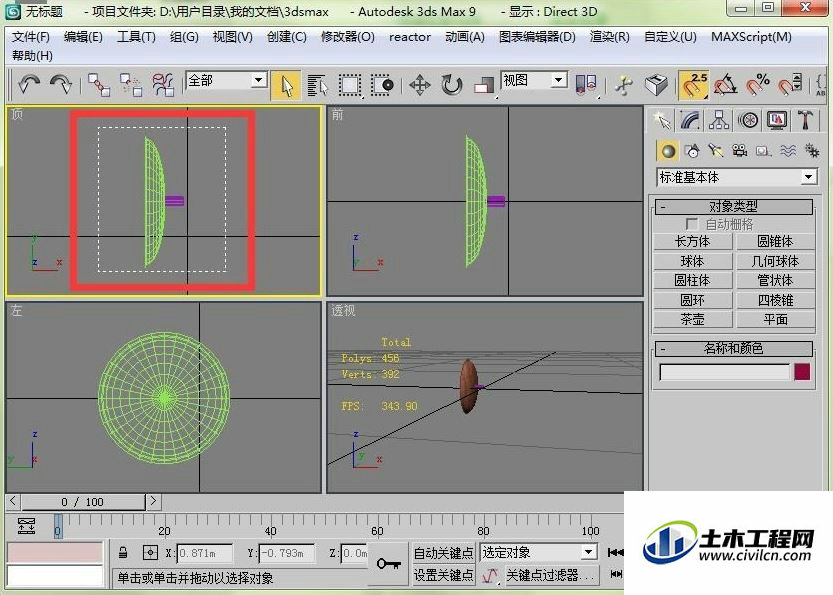Screen dimensions: 833x595
Task: Open the Create command panel tab
Action: point(662,121)
